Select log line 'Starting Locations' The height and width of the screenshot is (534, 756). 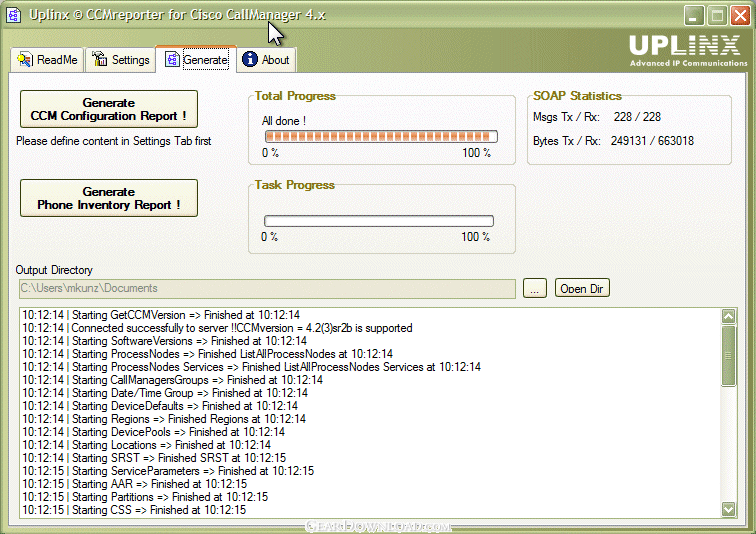tap(147, 445)
